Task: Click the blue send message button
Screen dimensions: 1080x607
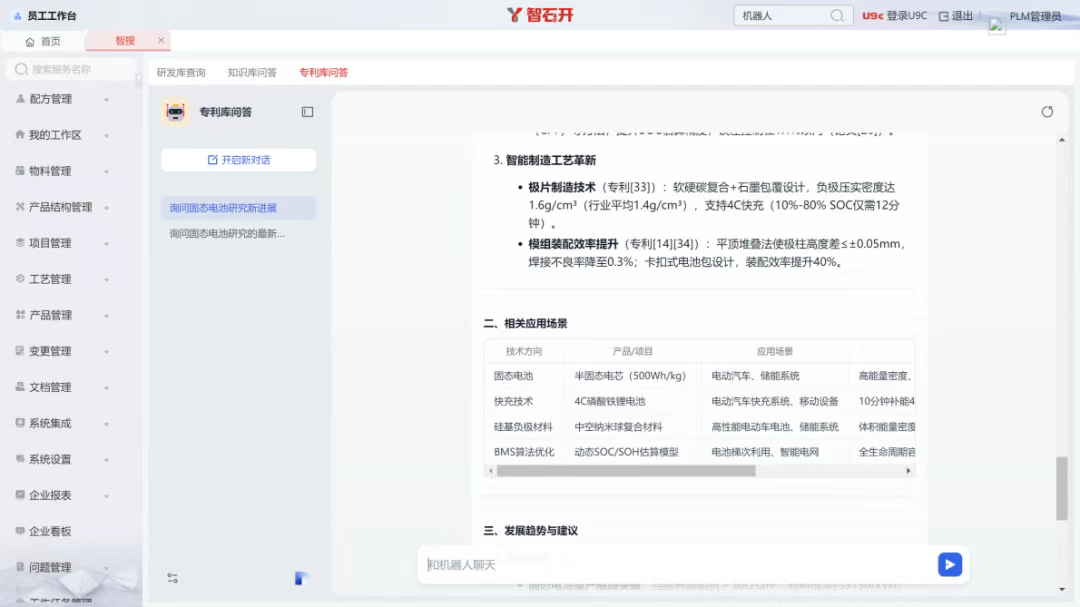Action: (948, 564)
